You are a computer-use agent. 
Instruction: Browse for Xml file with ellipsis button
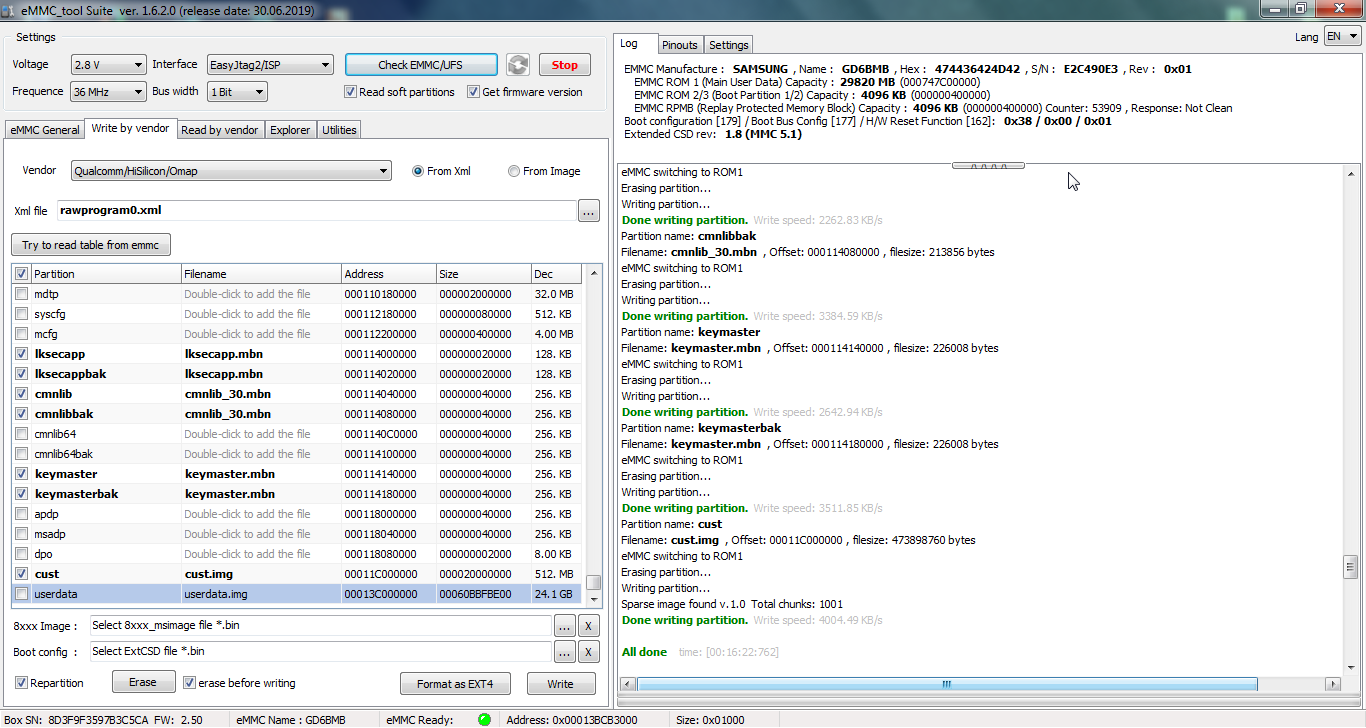[x=588, y=211]
